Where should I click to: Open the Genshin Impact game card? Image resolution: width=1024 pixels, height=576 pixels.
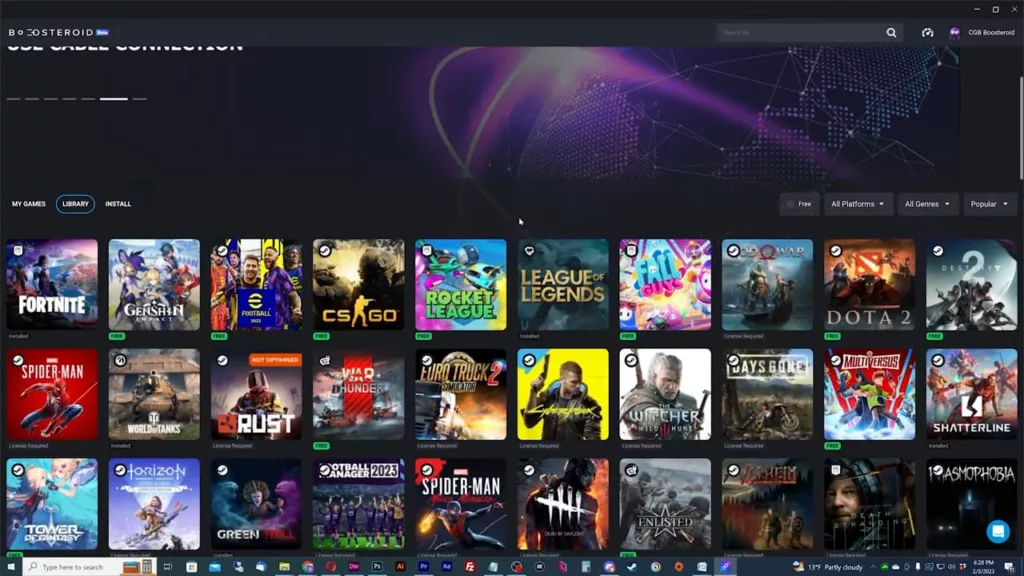pyautogui.click(x=154, y=285)
